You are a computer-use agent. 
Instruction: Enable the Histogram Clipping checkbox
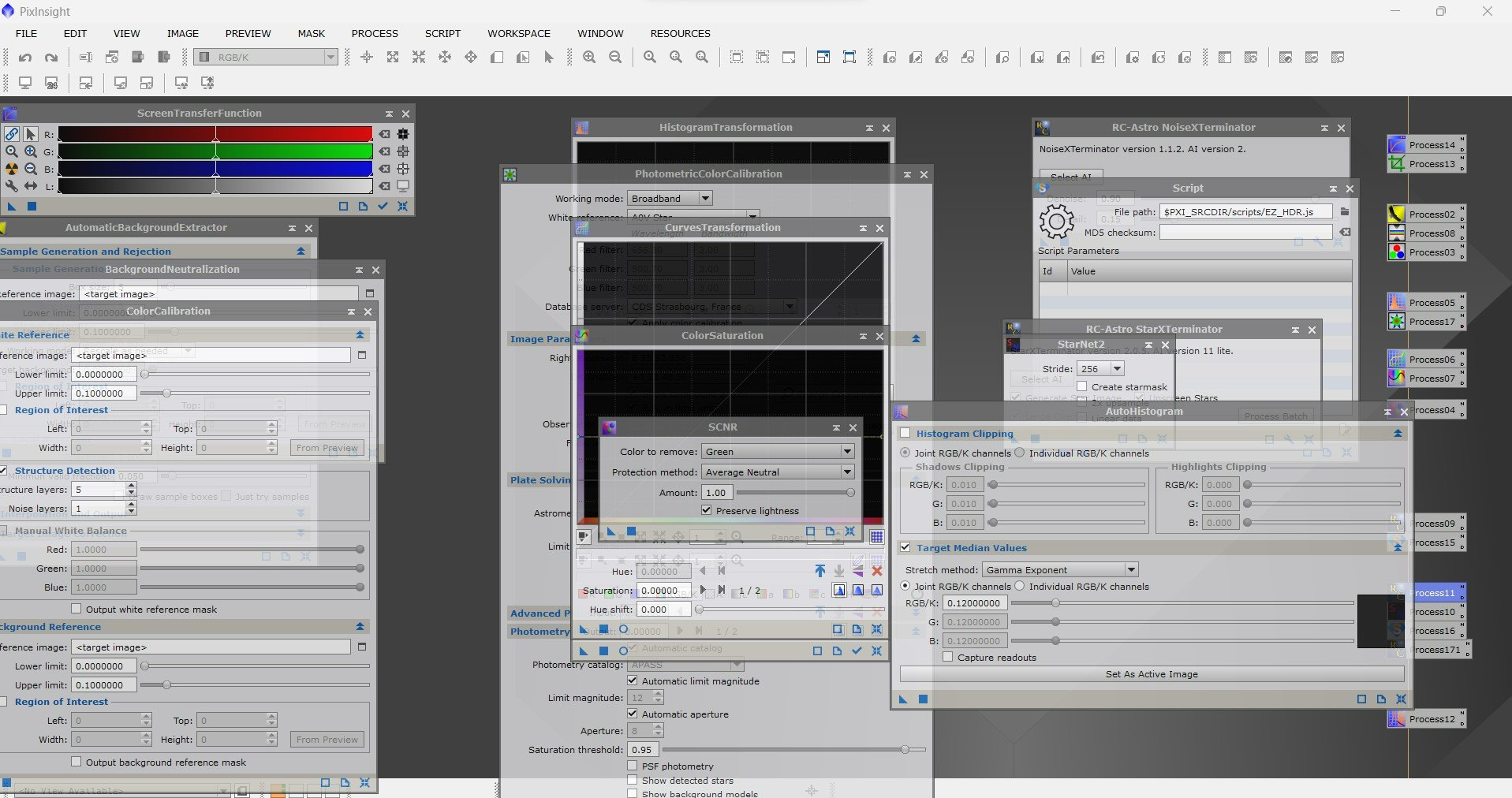905,434
